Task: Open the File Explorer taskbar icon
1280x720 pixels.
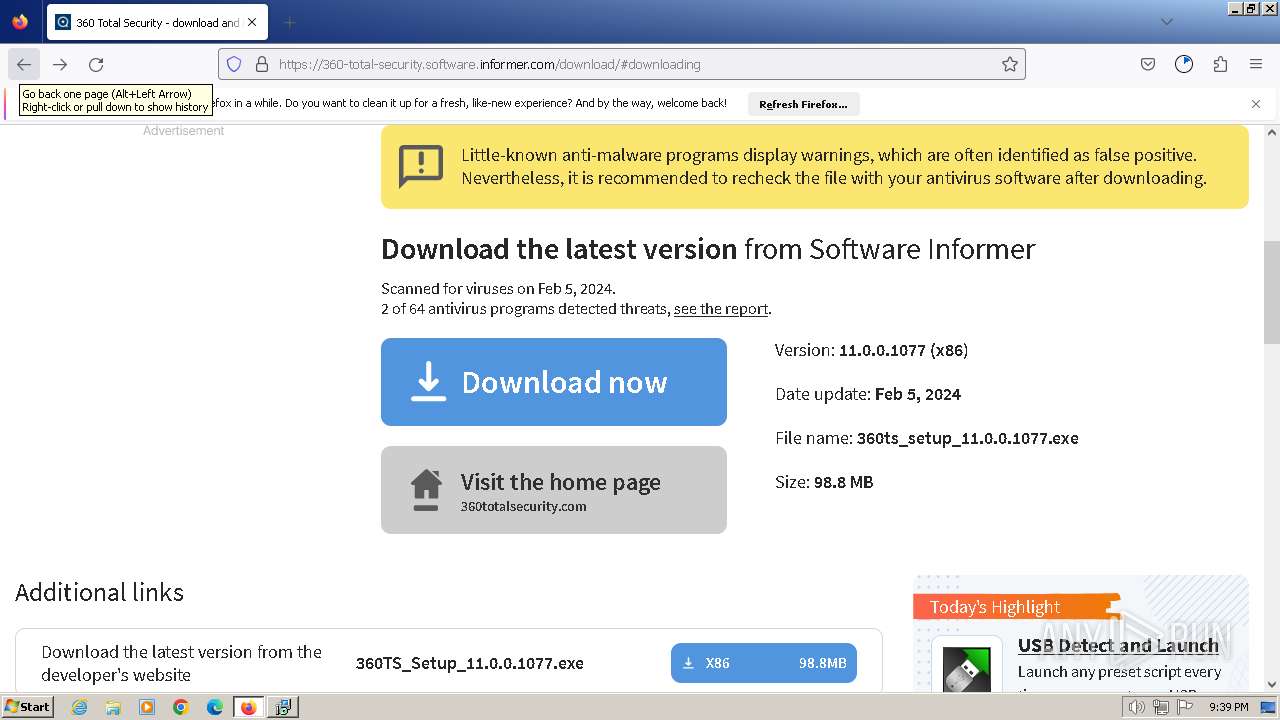Action: pos(113,707)
